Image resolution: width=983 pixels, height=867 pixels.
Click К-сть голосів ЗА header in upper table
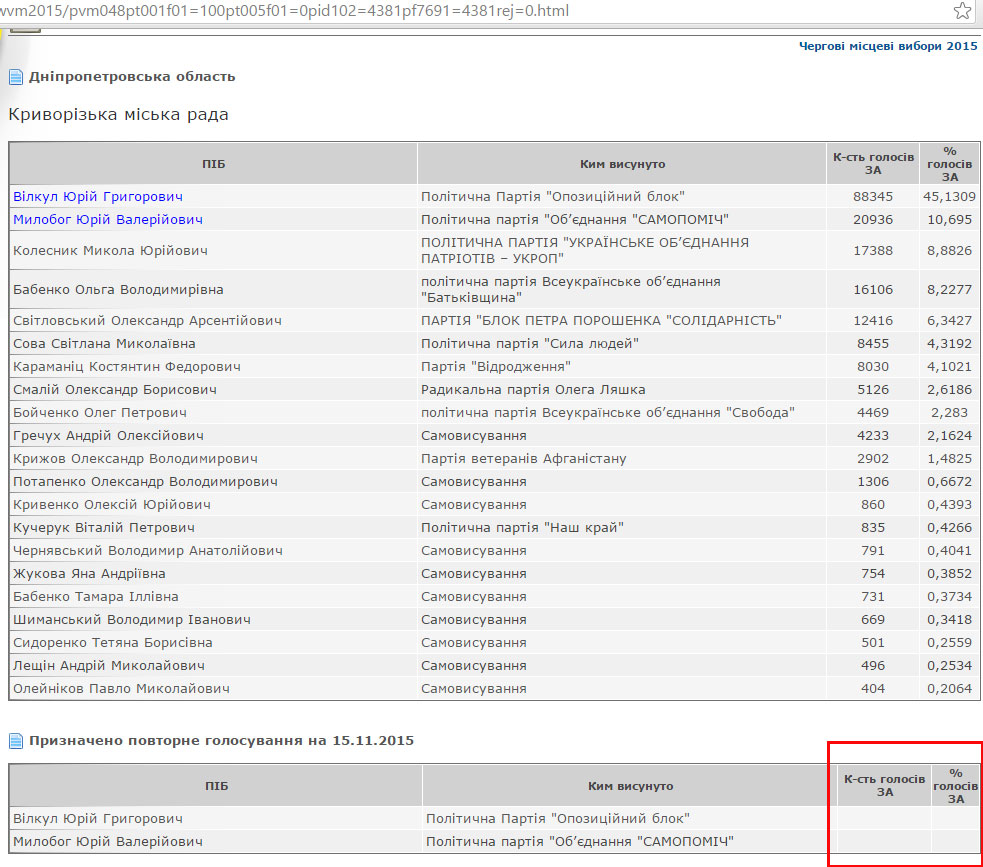(x=873, y=164)
